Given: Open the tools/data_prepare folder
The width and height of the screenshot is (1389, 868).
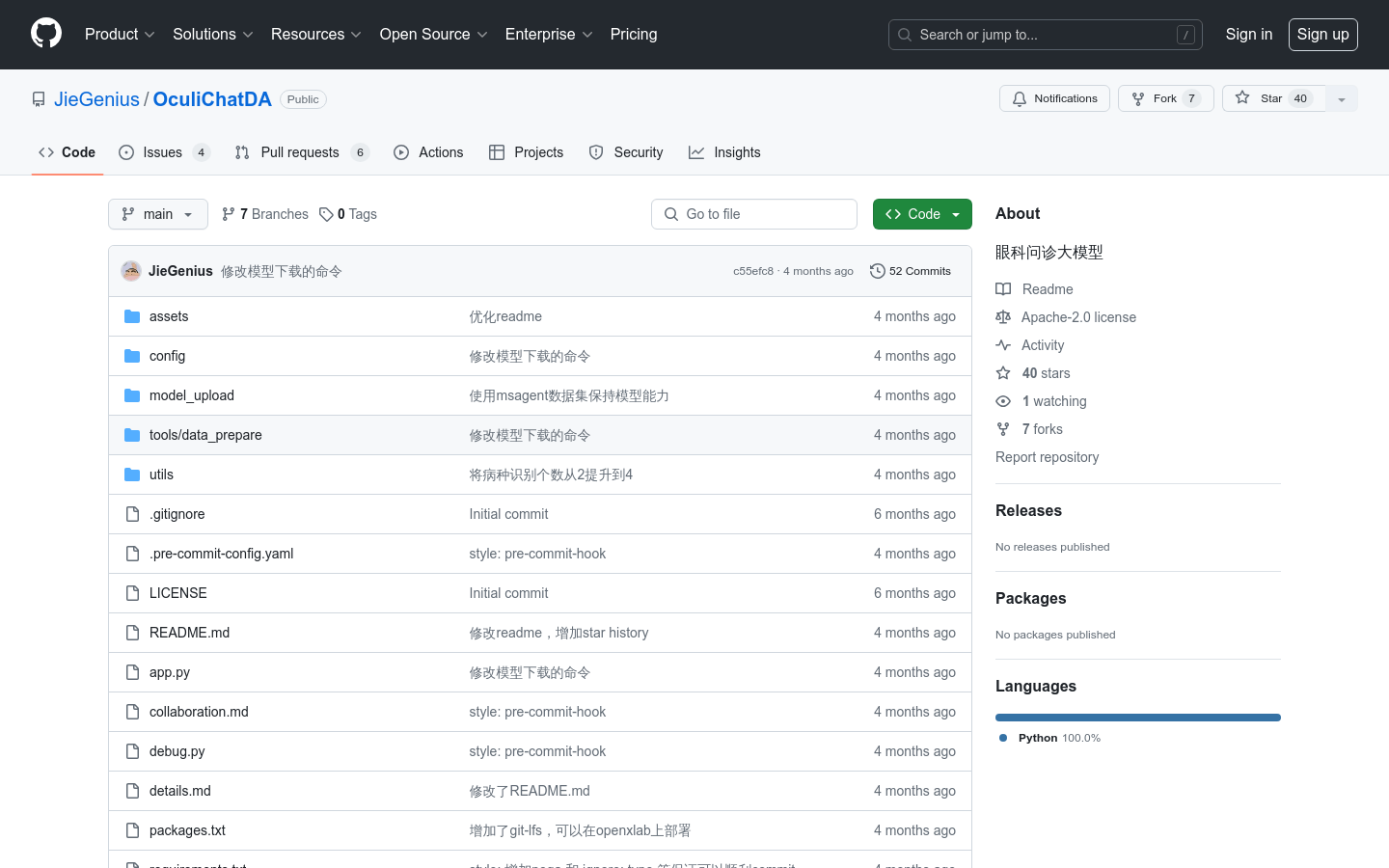Looking at the screenshot, I should [x=205, y=435].
